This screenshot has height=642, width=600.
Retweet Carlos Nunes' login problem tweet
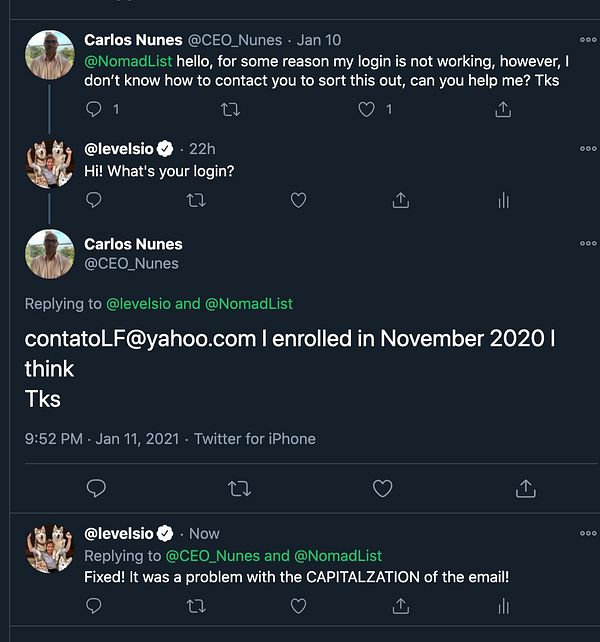pyautogui.click(x=230, y=109)
